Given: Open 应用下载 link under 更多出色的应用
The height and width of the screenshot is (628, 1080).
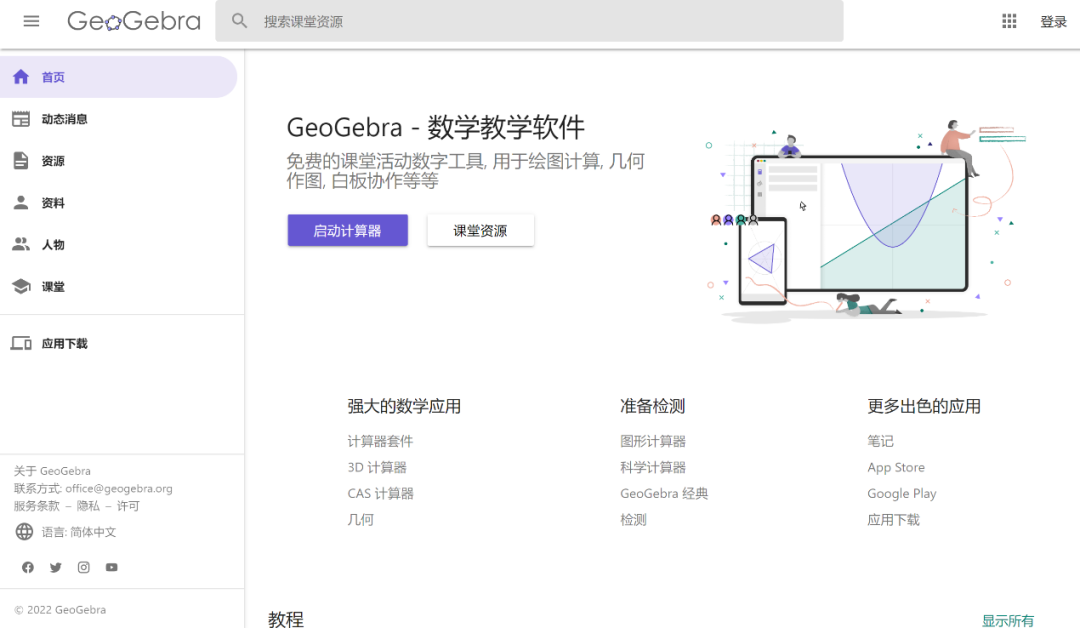Looking at the screenshot, I should (893, 520).
